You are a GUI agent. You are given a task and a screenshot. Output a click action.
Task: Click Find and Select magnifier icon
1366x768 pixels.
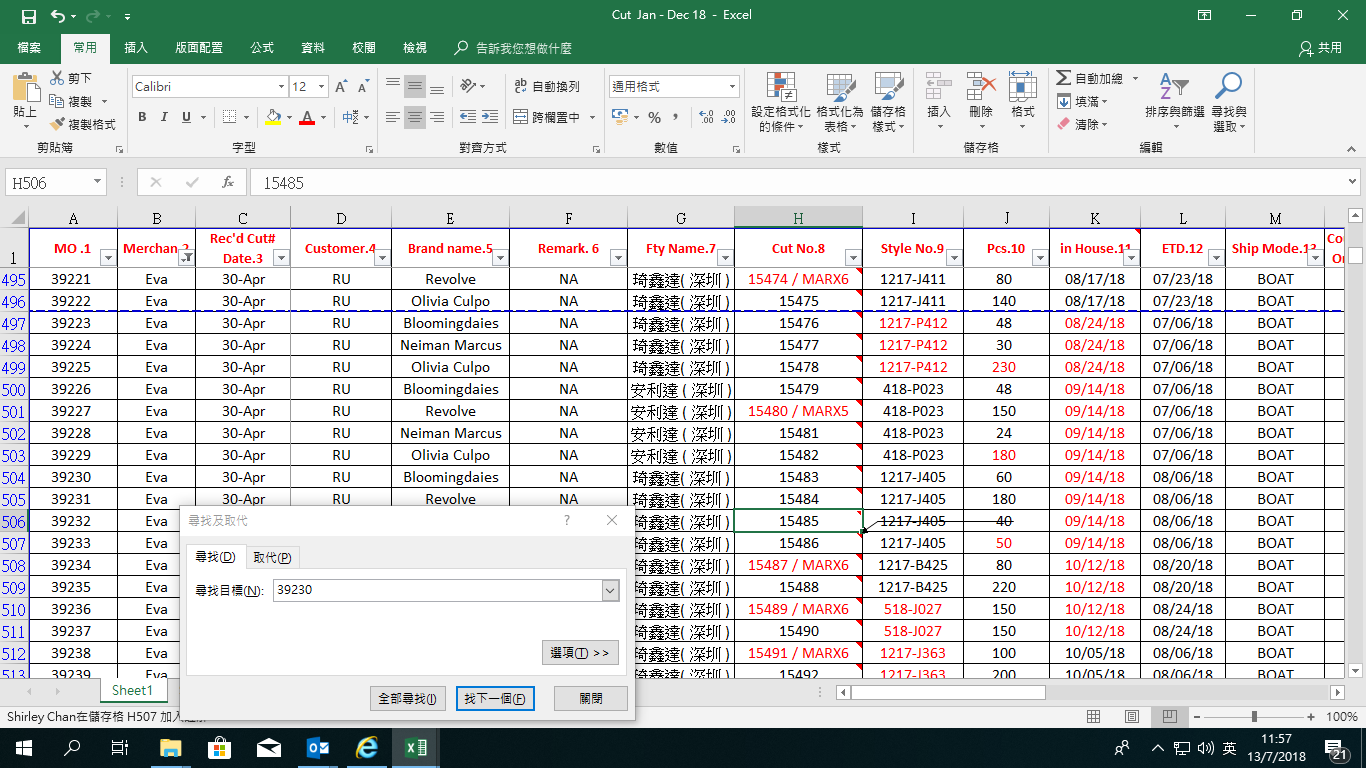tap(1228, 87)
